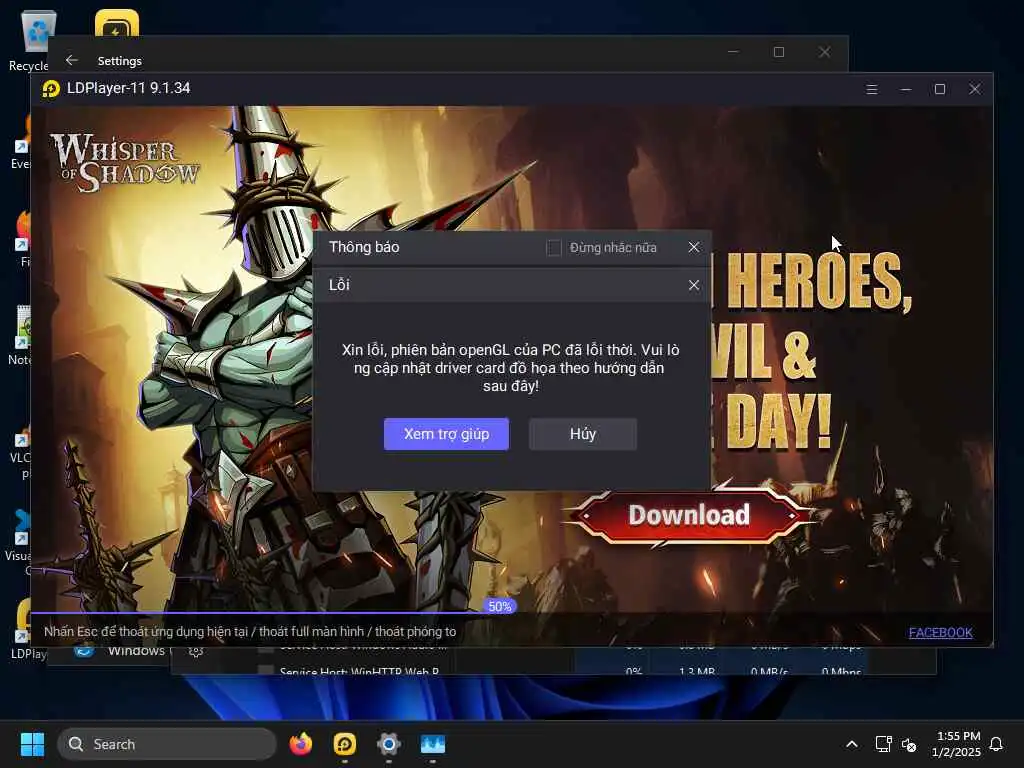Open Firefox from the taskbar
This screenshot has width=1024, height=768.
click(300, 744)
